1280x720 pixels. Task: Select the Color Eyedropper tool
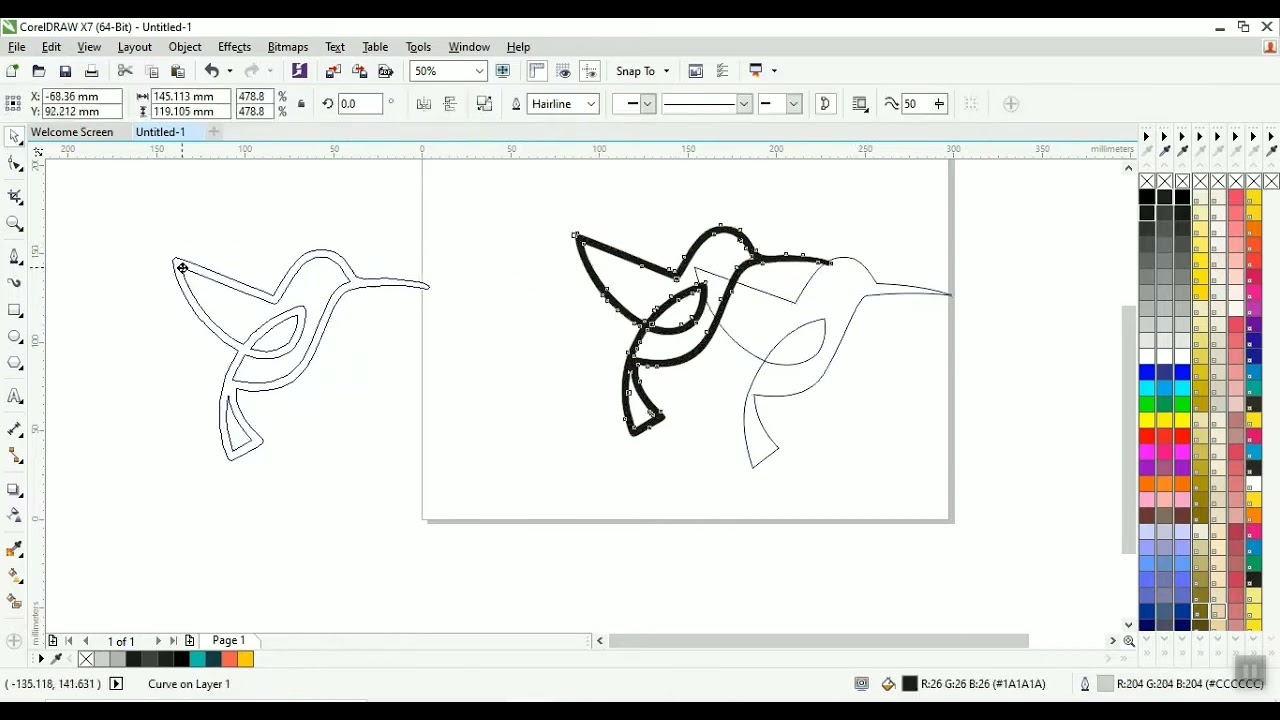point(14,549)
